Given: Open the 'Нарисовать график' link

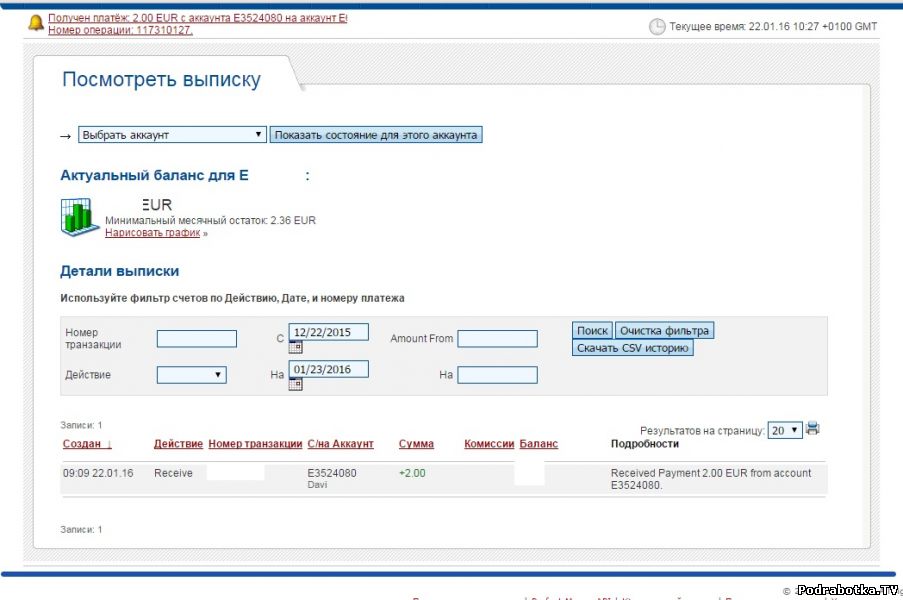Looking at the screenshot, I should pos(153,233).
